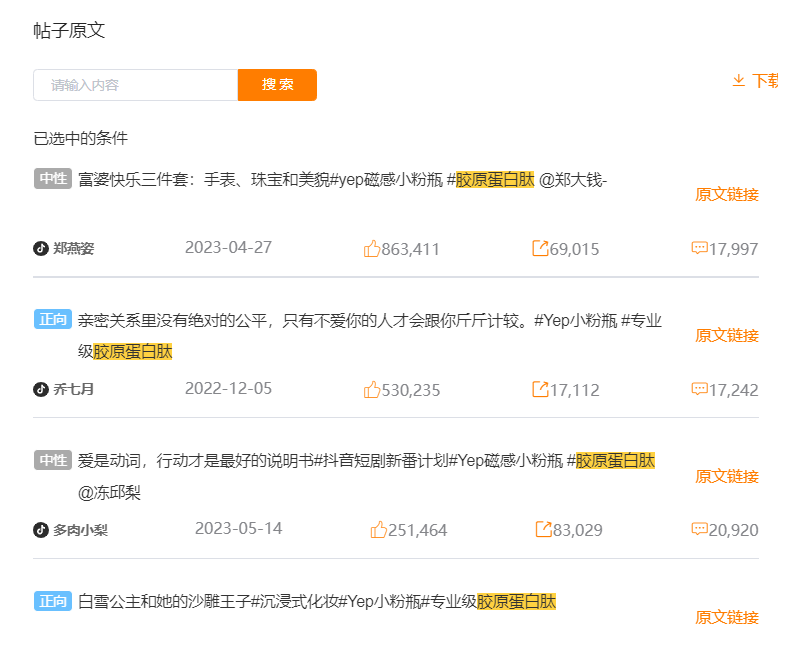Click the Douyin icon beside 乔七月

pyautogui.click(x=41, y=389)
